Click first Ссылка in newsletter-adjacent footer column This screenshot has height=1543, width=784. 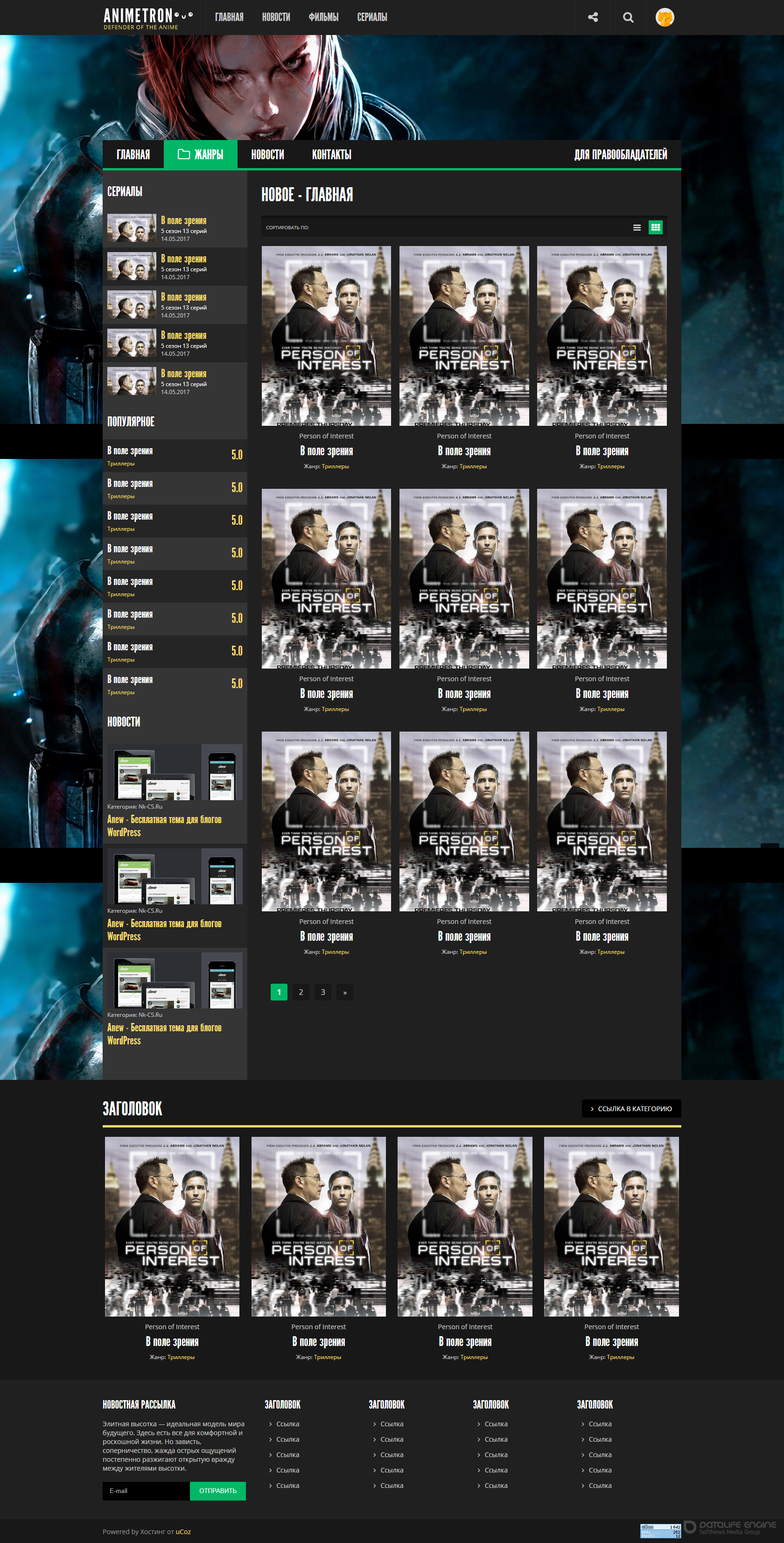(287, 1424)
